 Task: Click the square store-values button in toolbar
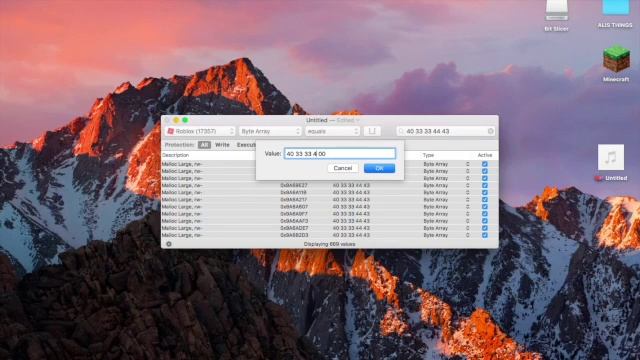pyautogui.click(x=372, y=131)
